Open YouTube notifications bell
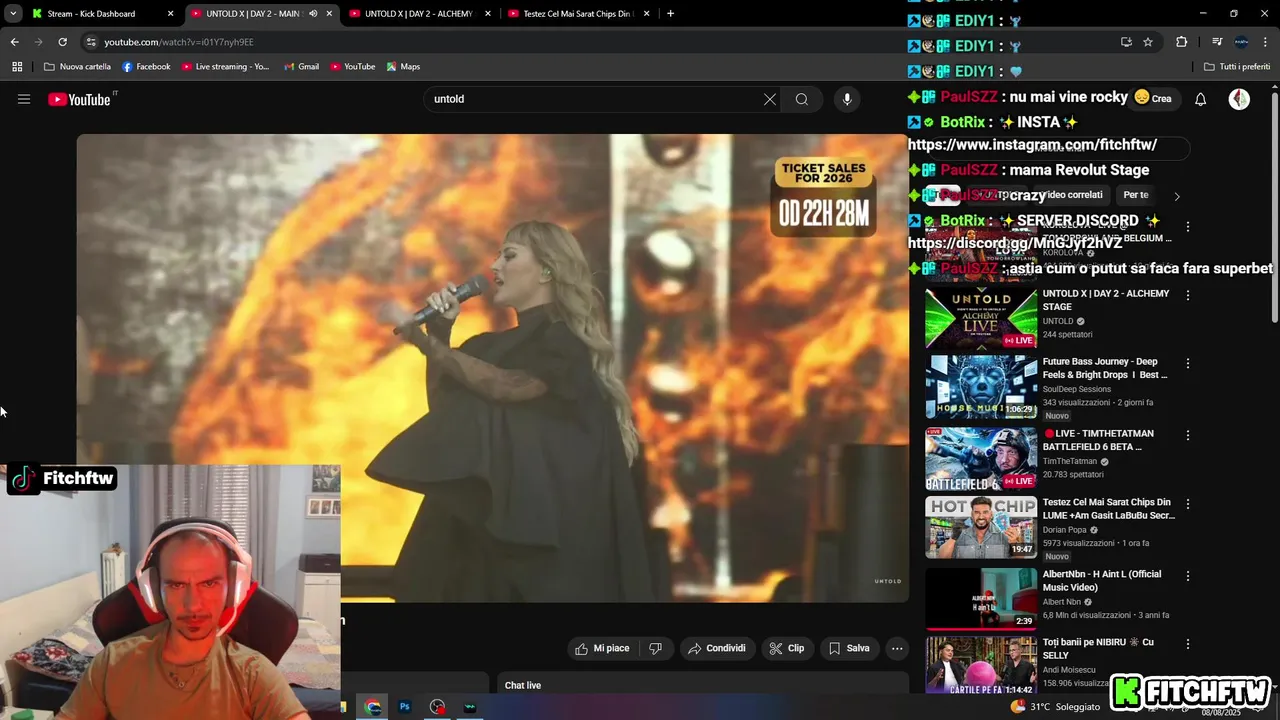 [1201, 99]
